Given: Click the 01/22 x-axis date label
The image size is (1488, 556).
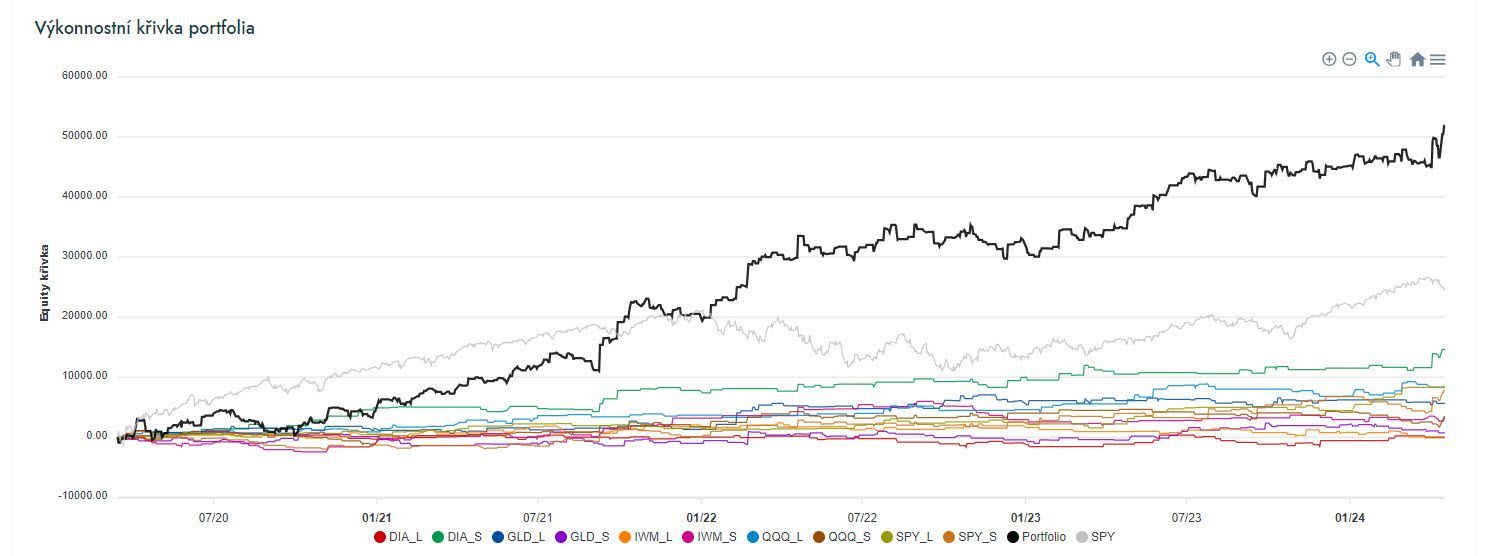Looking at the screenshot, I should tap(701, 518).
